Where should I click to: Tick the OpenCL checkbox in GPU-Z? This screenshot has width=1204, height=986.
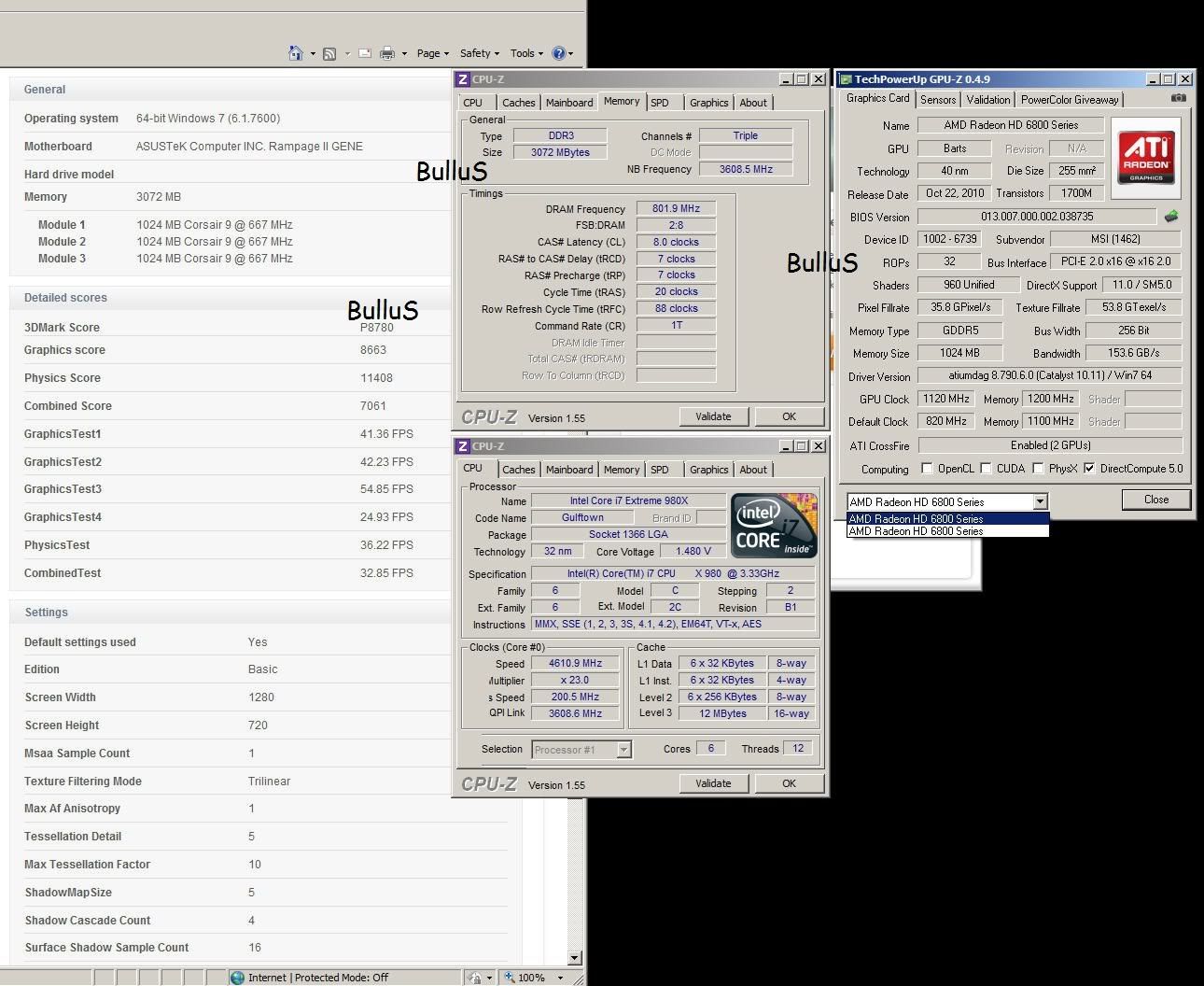click(x=927, y=469)
